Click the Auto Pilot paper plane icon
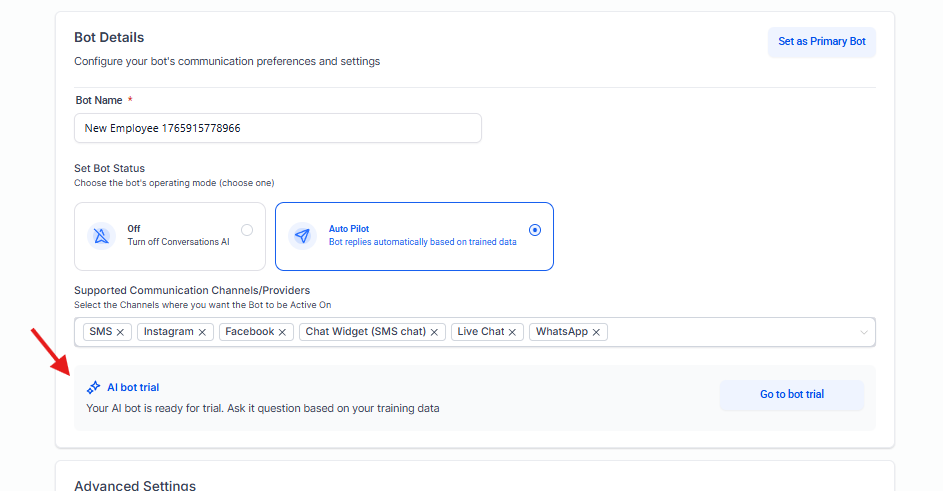The height and width of the screenshot is (491, 943). (x=302, y=236)
